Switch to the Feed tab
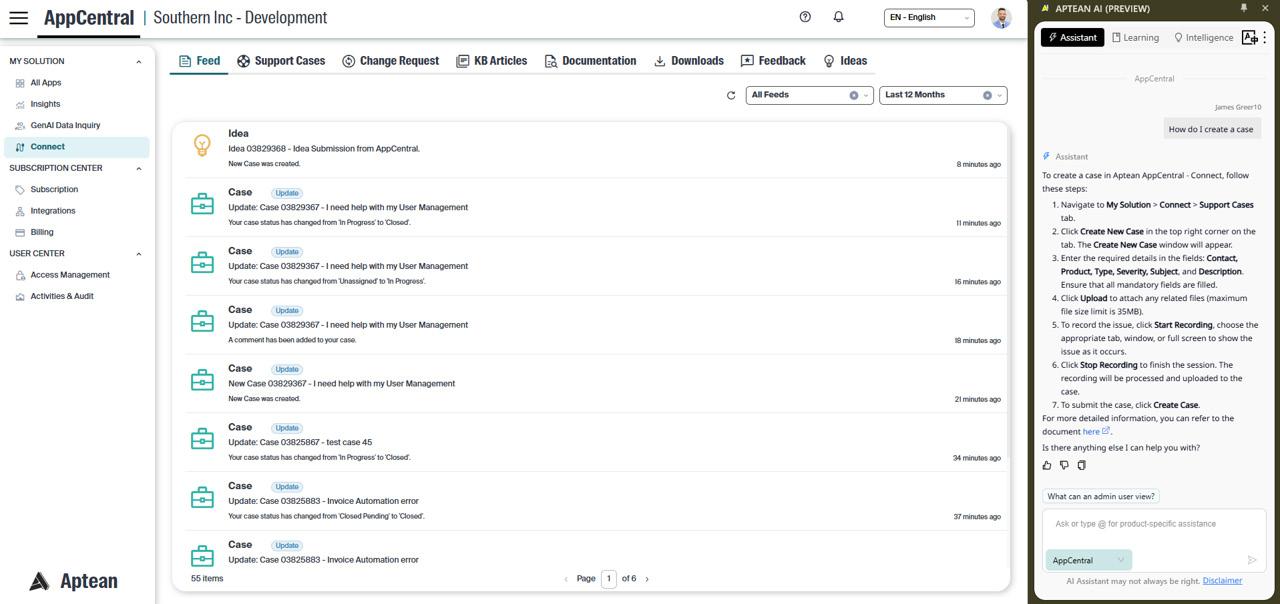The image size is (1280, 604). pyautogui.click(x=199, y=61)
